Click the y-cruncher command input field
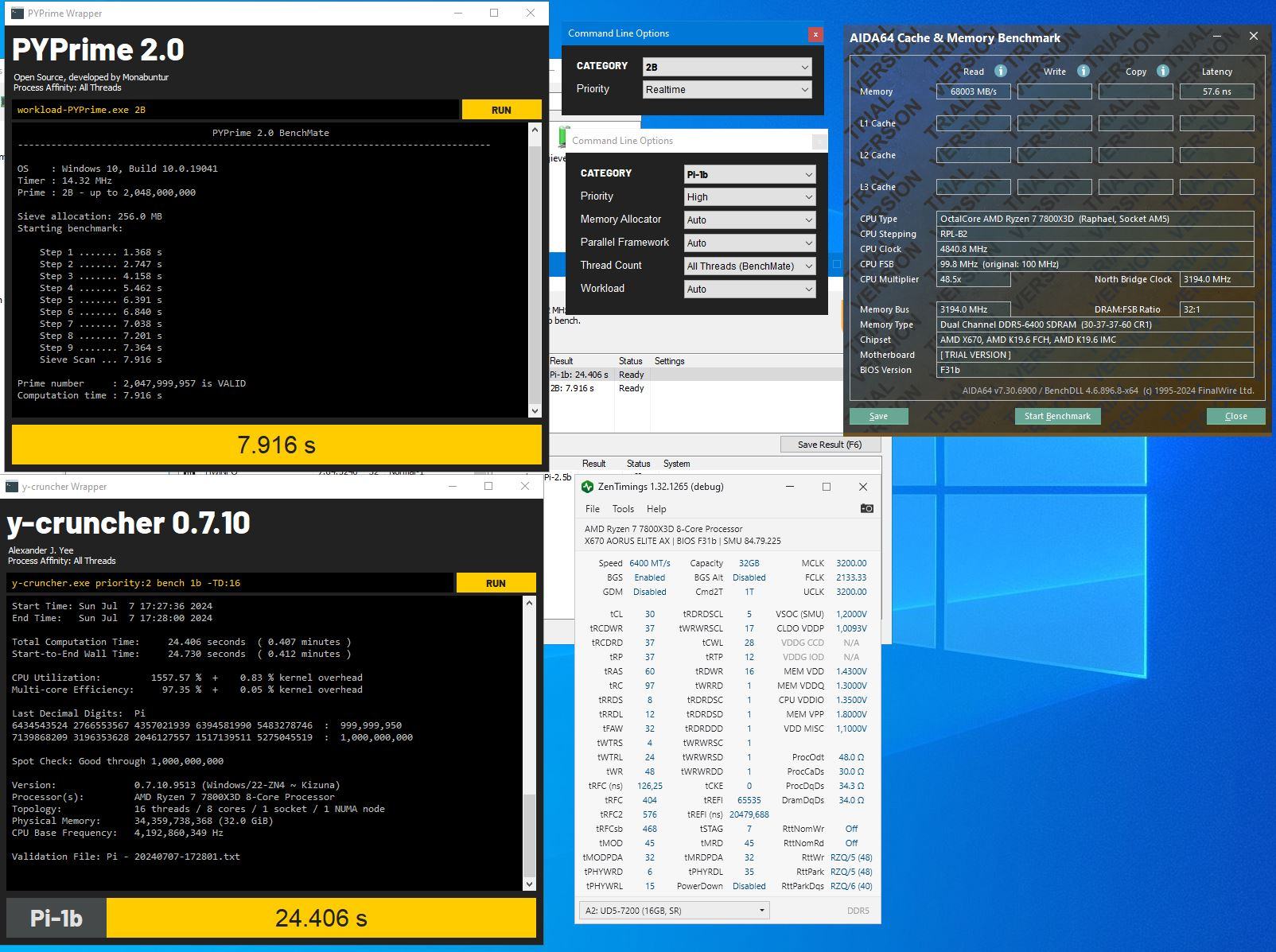Image resolution: width=1276 pixels, height=952 pixels. pyautogui.click(x=231, y=583)
